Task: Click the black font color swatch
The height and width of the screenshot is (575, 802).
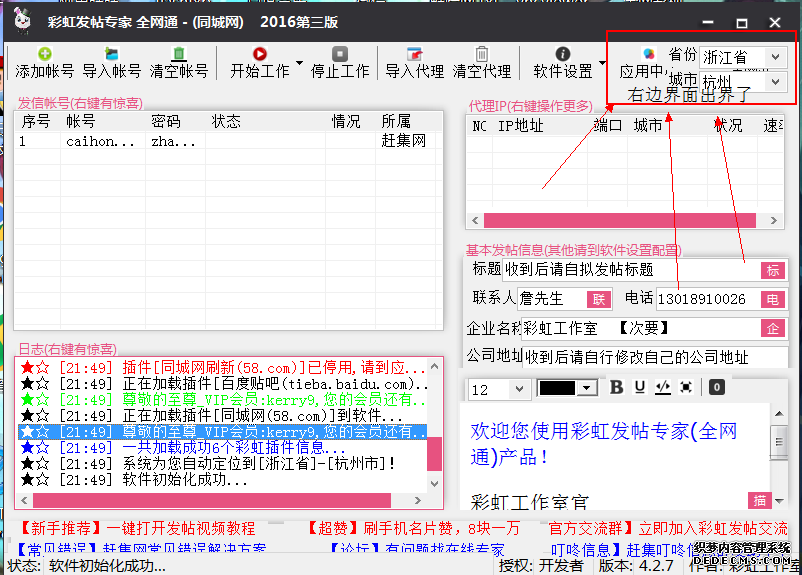Action: pyautogui.click(x=558, y=388)
